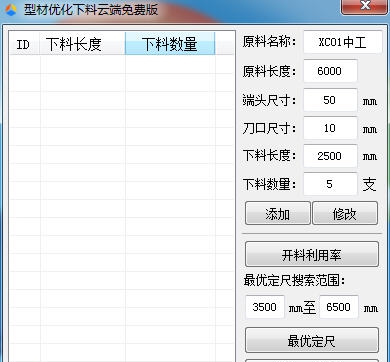Focus the 下料长度 input showing 2500
The width and height of the screenshot is (390, 362).
click(330, 156)
